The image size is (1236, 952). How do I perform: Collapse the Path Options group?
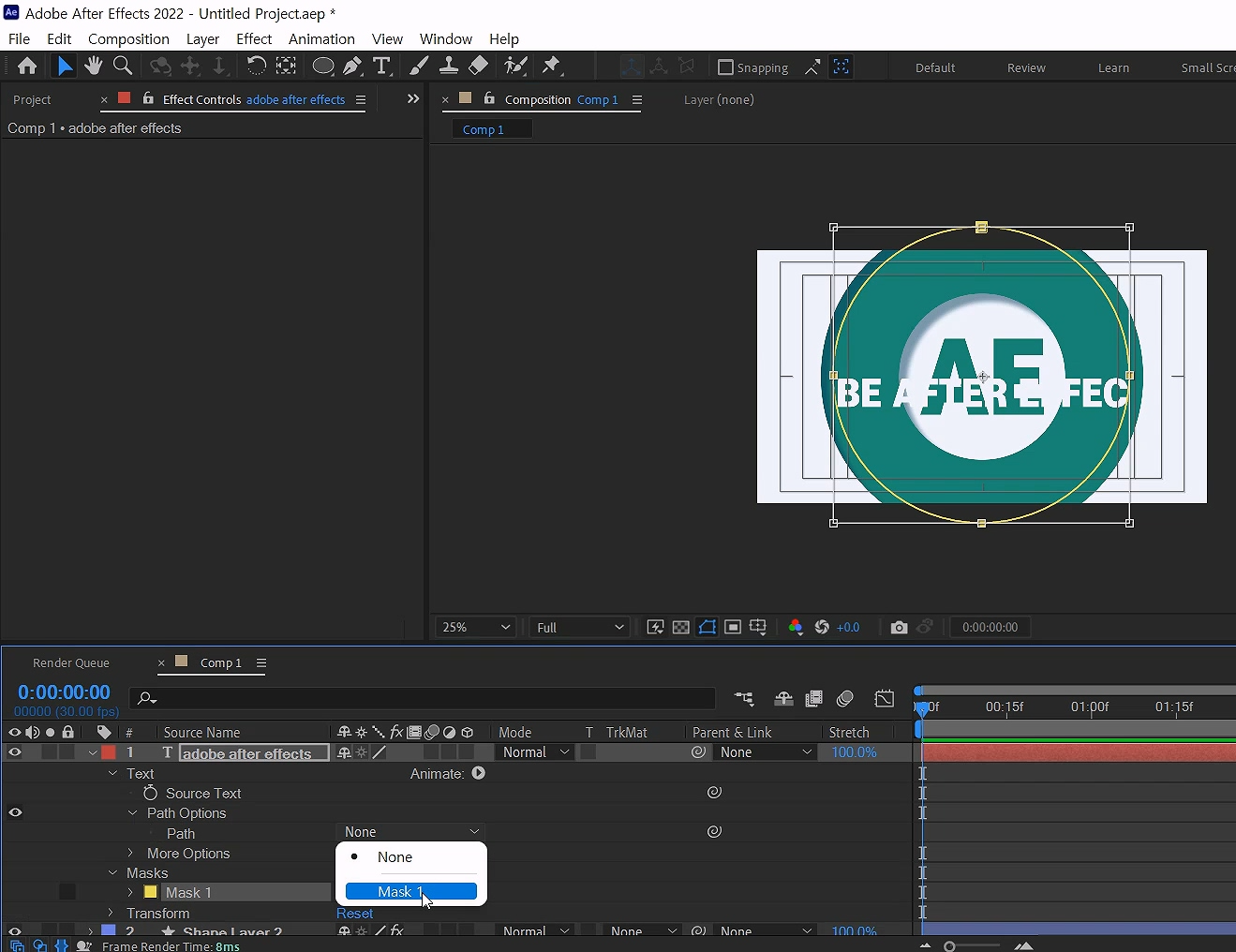(x=132, y=812)
